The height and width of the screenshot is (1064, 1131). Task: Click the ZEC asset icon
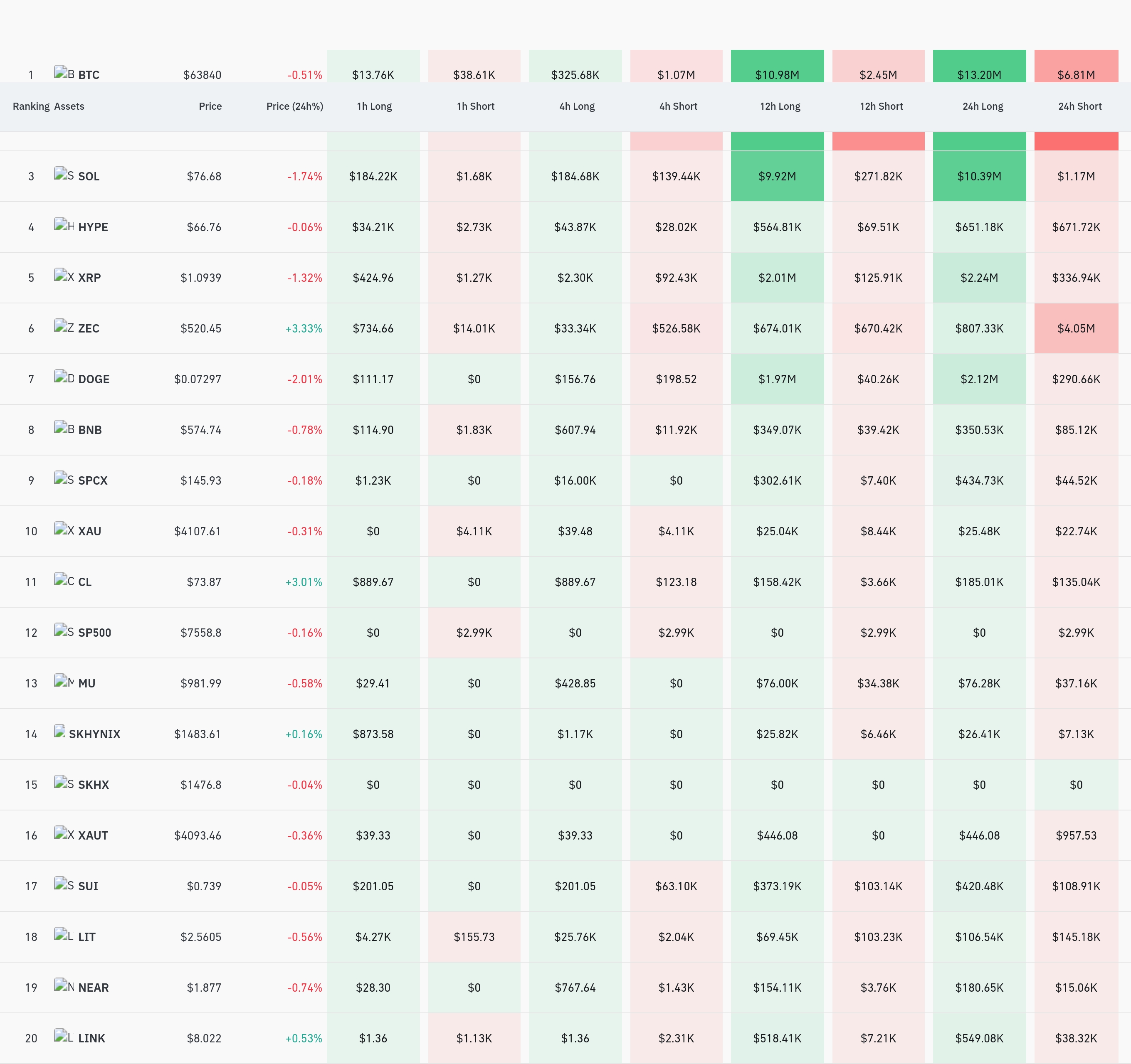(x=64, y=326)
